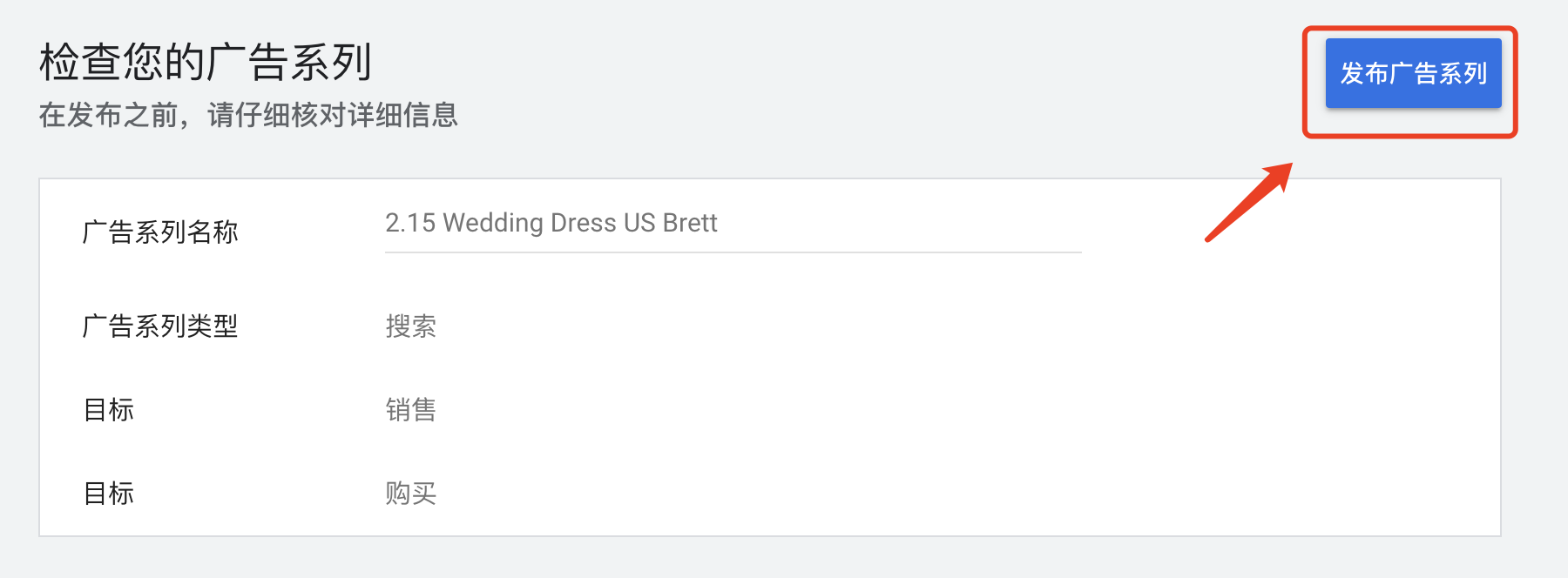
Task: Select the 销售 goal value
Action: [x=411, y=409]
